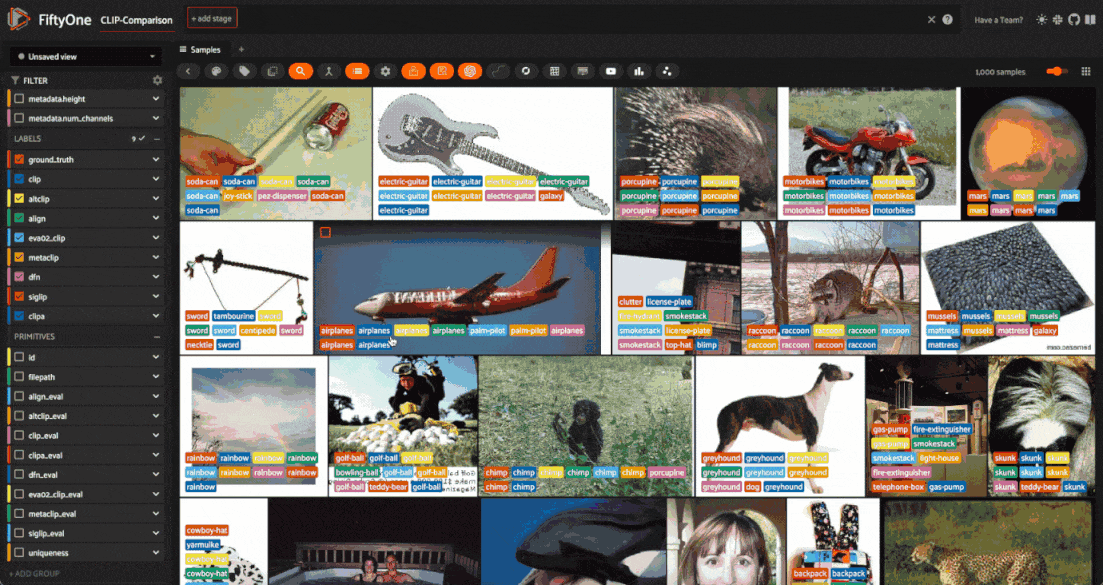Expand the metadata.num_channels filter chevron
The width and height of the screenshot is (1103, 585).
[155, 118]
